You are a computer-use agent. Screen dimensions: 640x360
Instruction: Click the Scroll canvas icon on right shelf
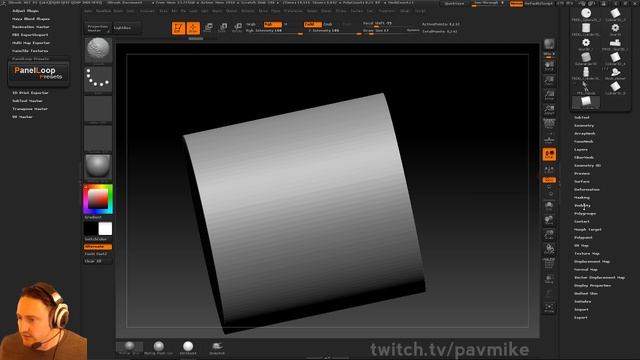pos(549,66)
